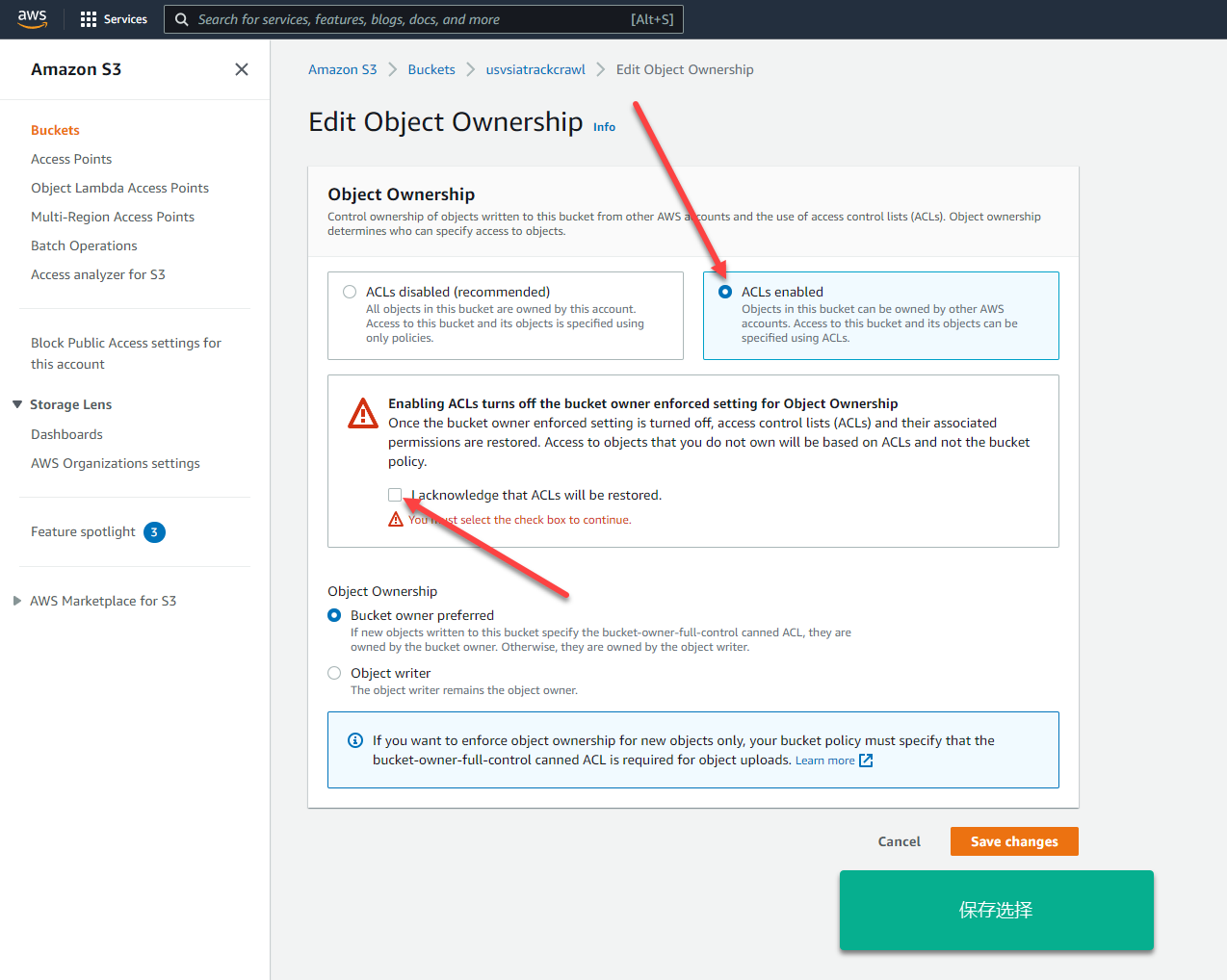Click the info circle in the blue banner
This screenshot has height=980, width=1227.
click(354, 740)
